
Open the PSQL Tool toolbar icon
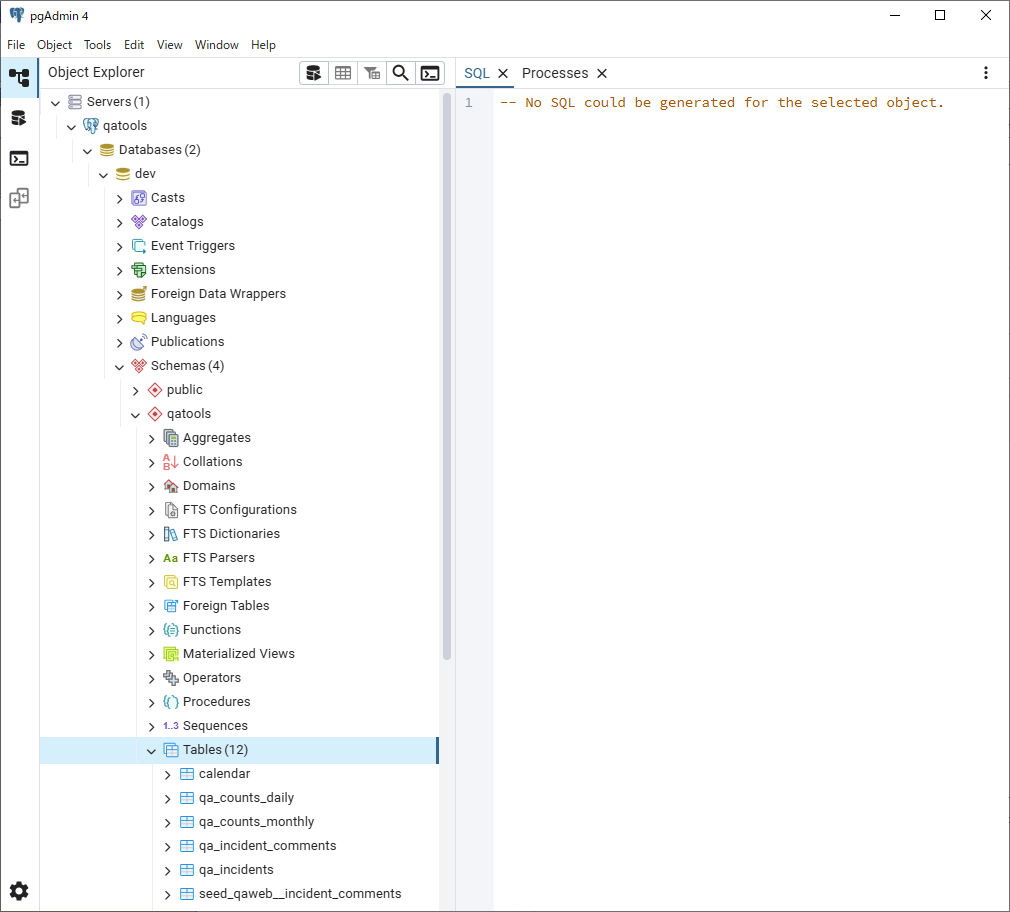tap(430, 73)
